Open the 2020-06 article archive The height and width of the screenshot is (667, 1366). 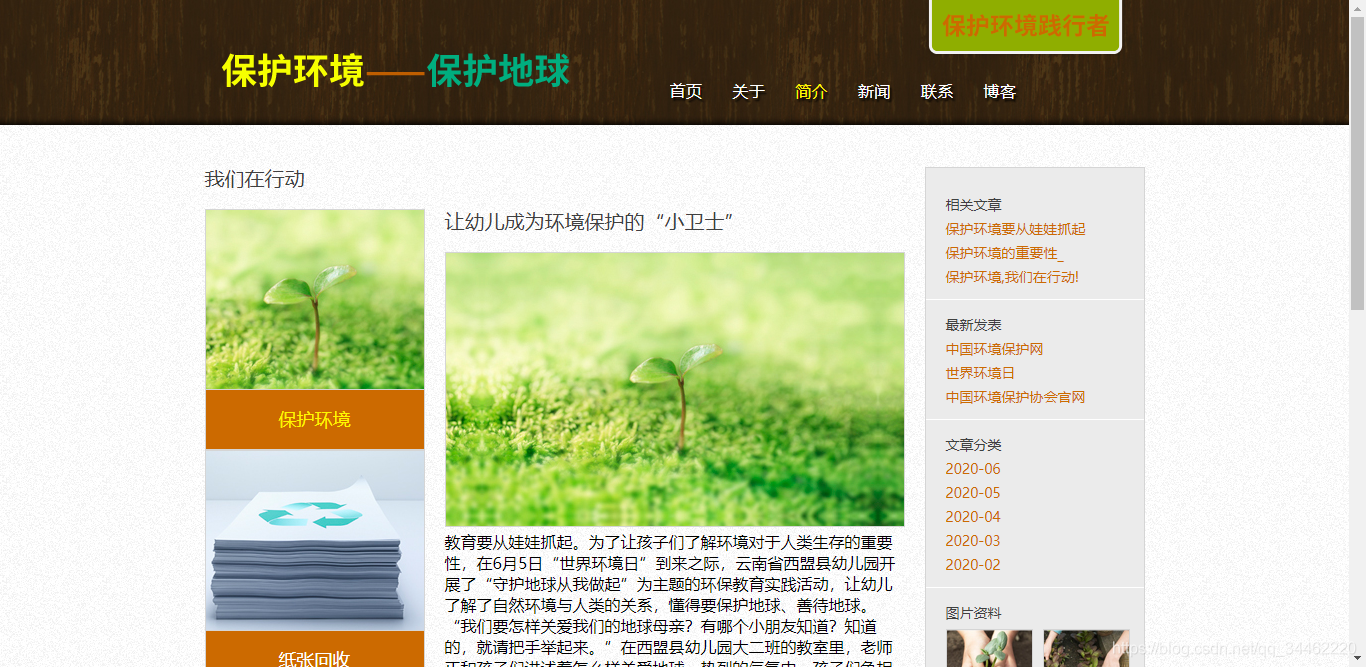click(973, 469)
